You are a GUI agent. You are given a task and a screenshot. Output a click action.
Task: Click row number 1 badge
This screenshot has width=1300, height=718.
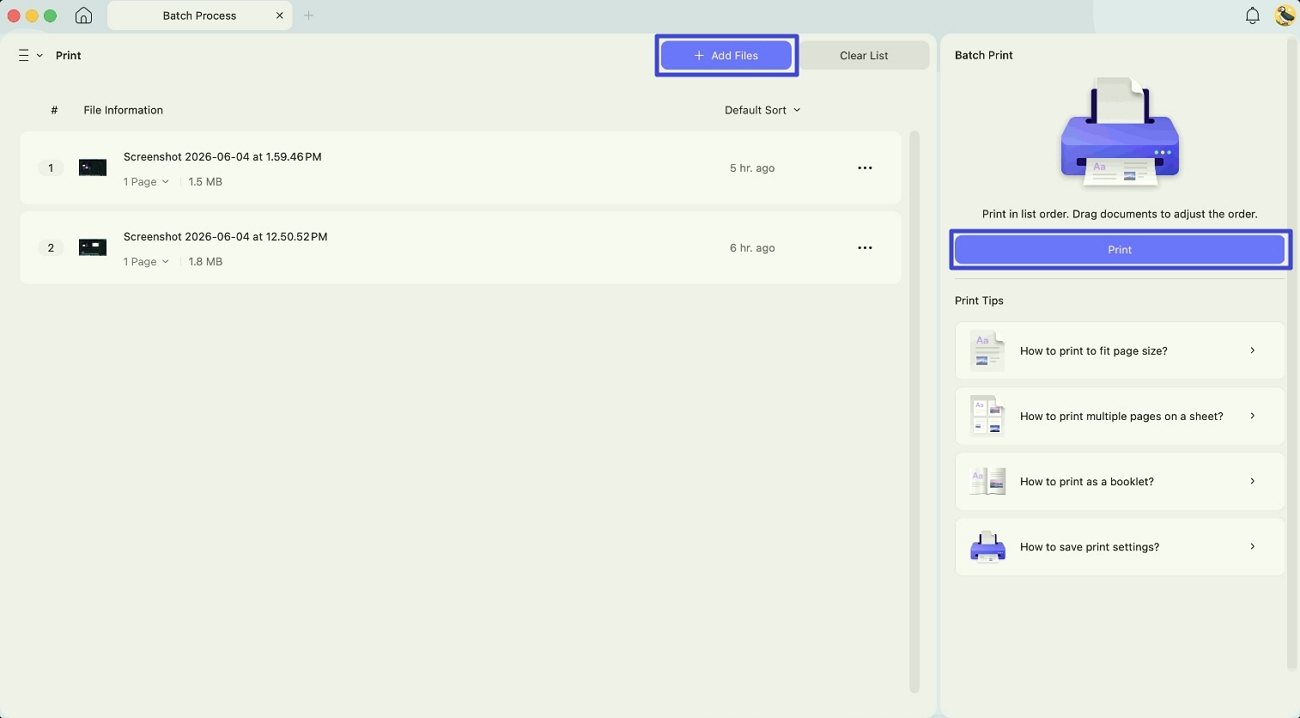pos(50,168)
